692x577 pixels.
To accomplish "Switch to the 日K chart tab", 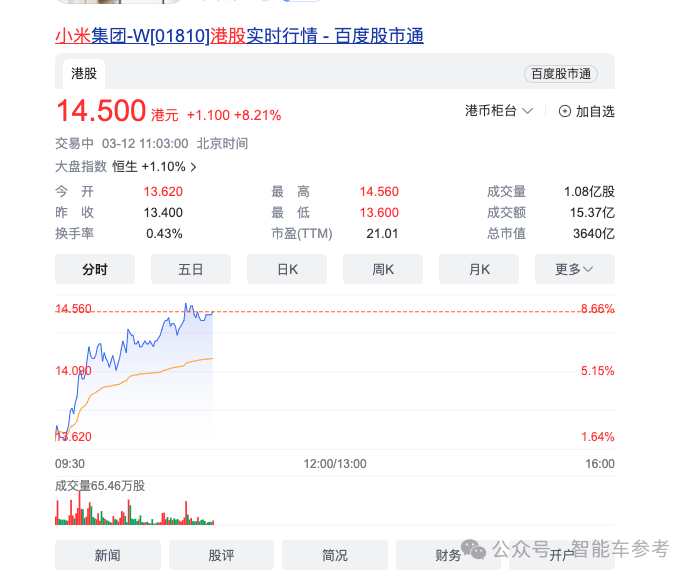I will click(x=287, y=269).
